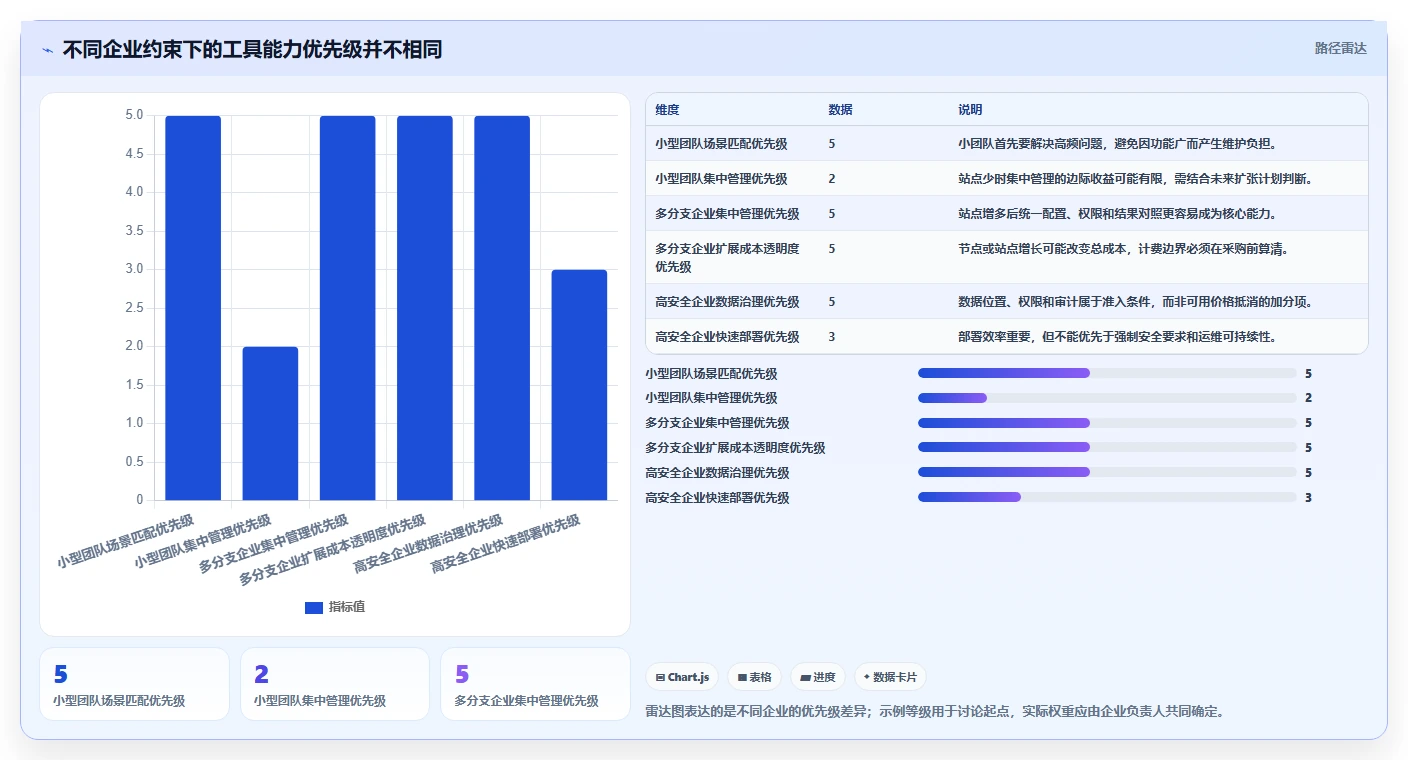Click the footnote starting 雷达图表达的是不同企业的优先级差异
The image size is (1408, 760).
click(935, 712)
